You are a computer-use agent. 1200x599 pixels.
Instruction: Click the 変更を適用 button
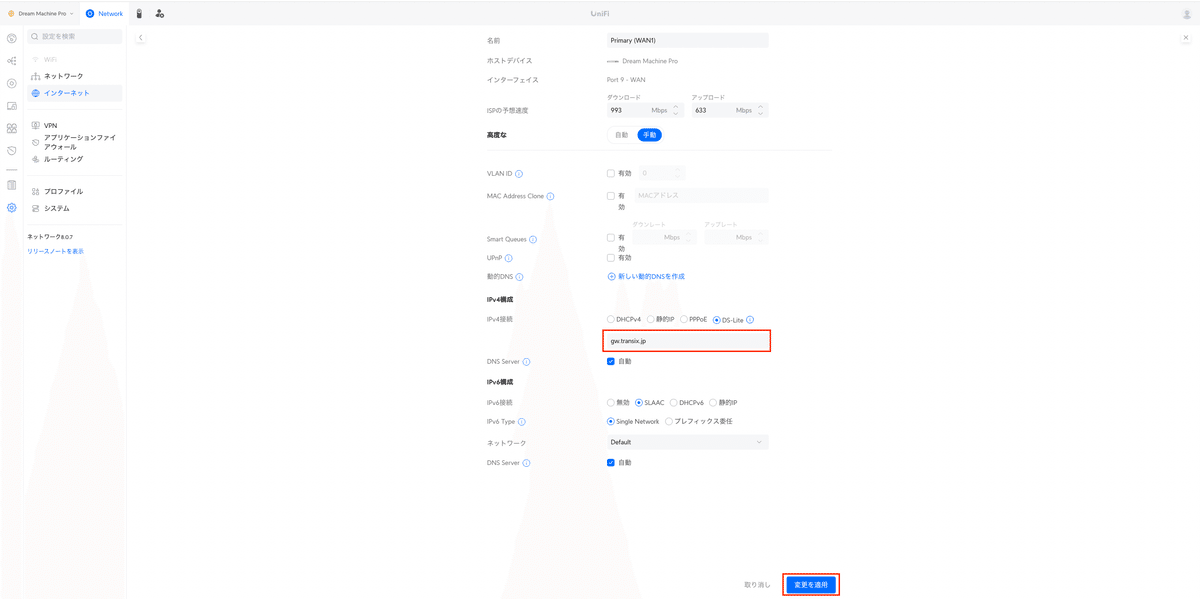coord(811,585)
